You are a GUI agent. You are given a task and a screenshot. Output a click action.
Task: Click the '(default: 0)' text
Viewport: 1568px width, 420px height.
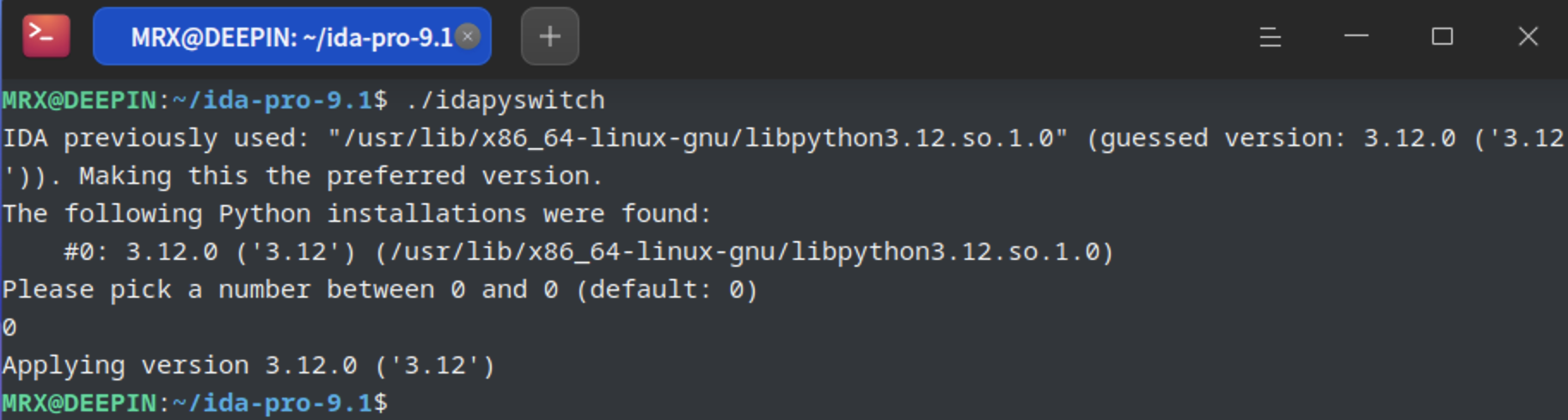tap(667, 289)
